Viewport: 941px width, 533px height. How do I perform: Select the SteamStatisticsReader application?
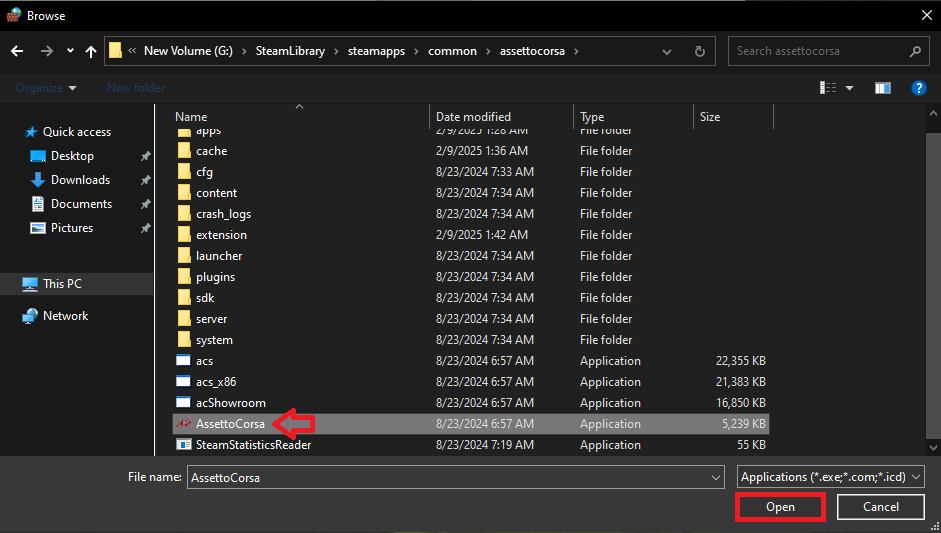(x=253, y=445)
